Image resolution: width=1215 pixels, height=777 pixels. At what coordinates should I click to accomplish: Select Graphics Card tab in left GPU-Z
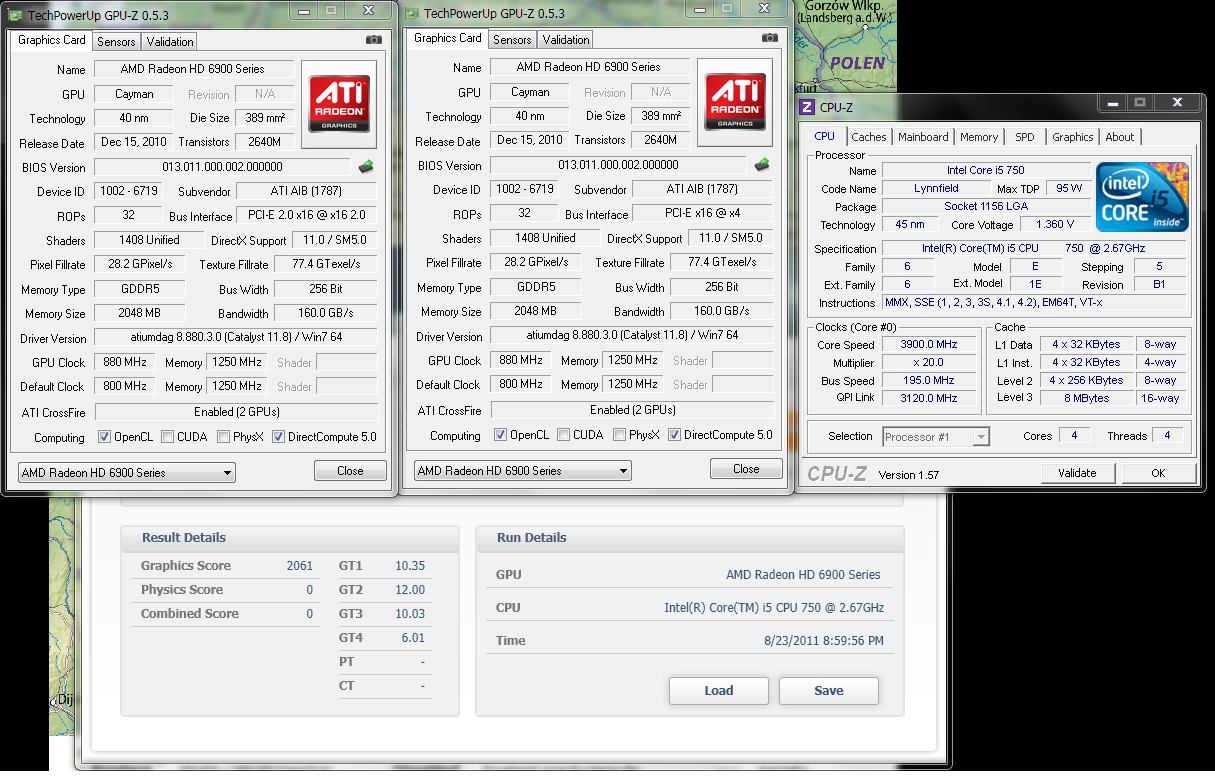pos(52,40)
